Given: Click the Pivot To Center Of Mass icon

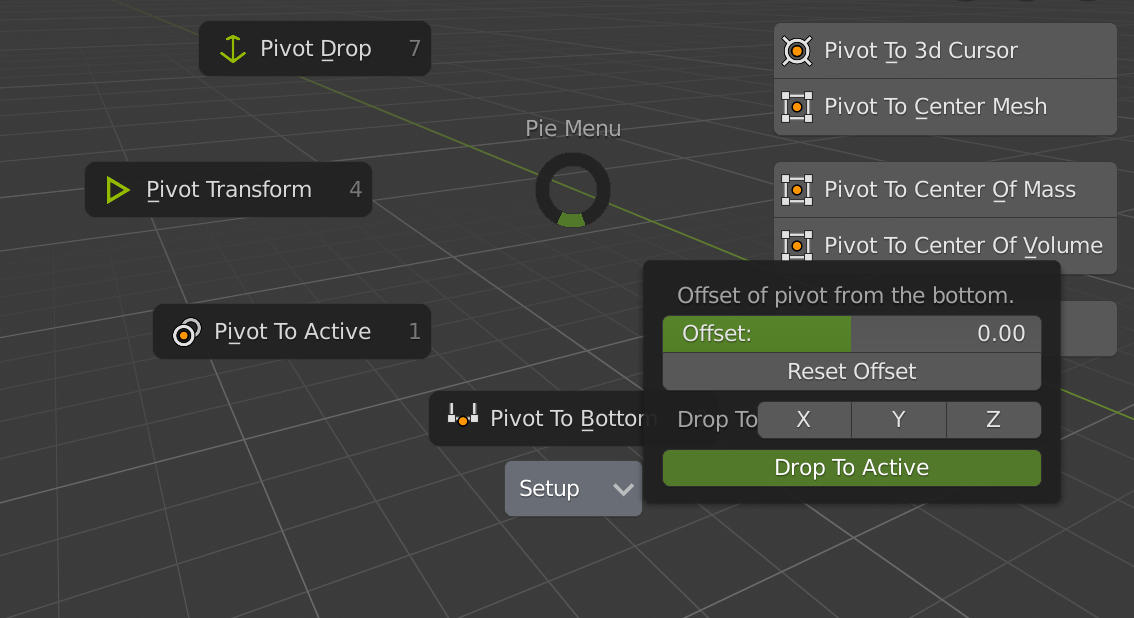Looking at the screenshot, I should point(797,190).
